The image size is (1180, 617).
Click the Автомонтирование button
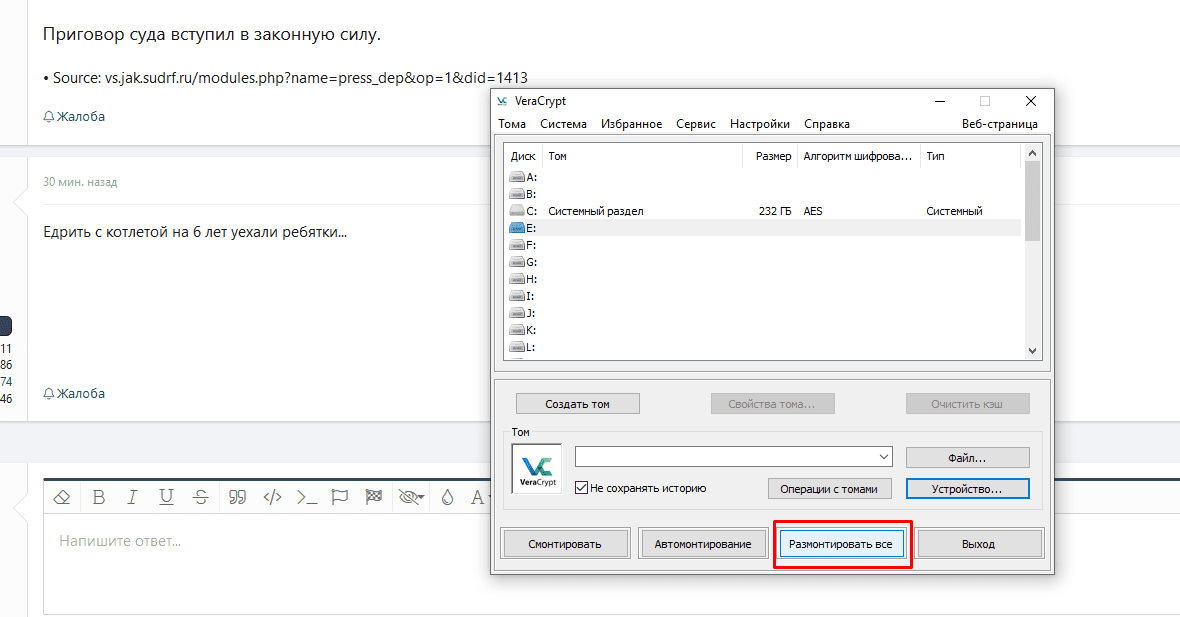pyautogui.click(x=702, y=544)
